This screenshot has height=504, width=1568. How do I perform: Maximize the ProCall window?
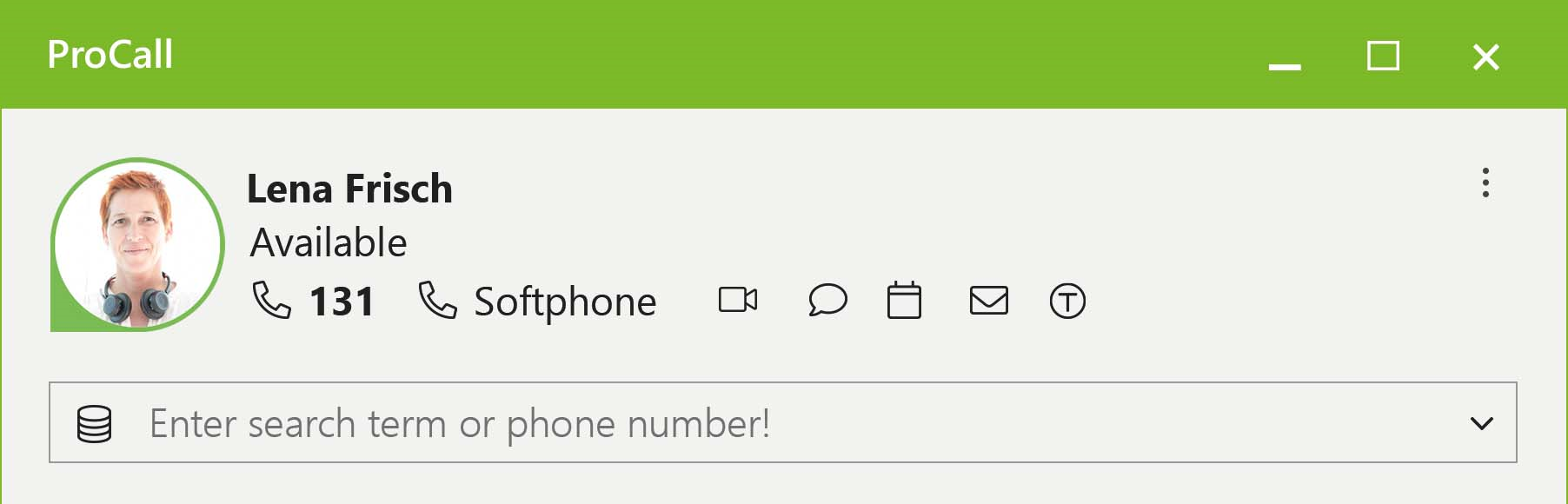pyautogui.click(x=1383, y=56)
